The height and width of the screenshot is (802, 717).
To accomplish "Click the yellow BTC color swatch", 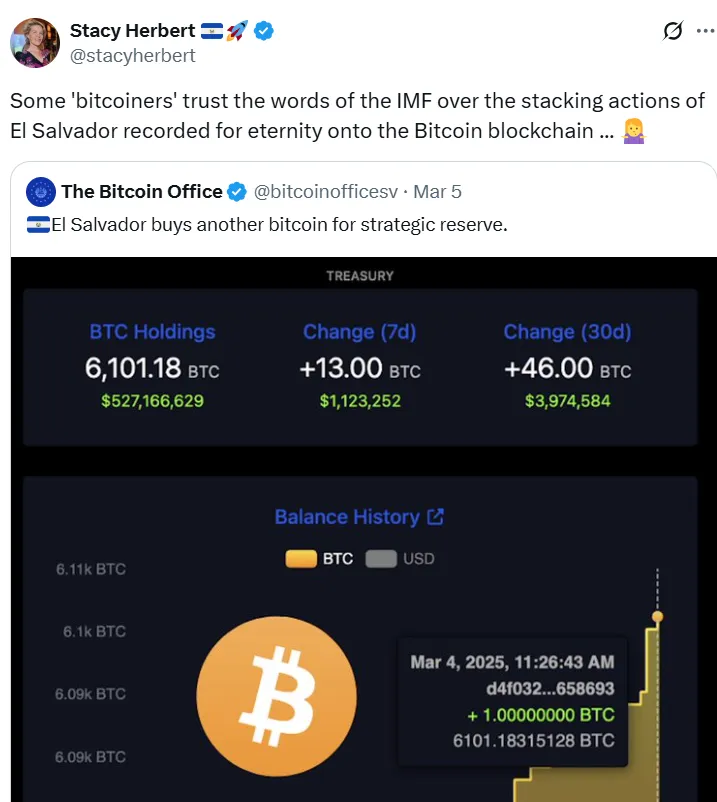I will (301, 558).
